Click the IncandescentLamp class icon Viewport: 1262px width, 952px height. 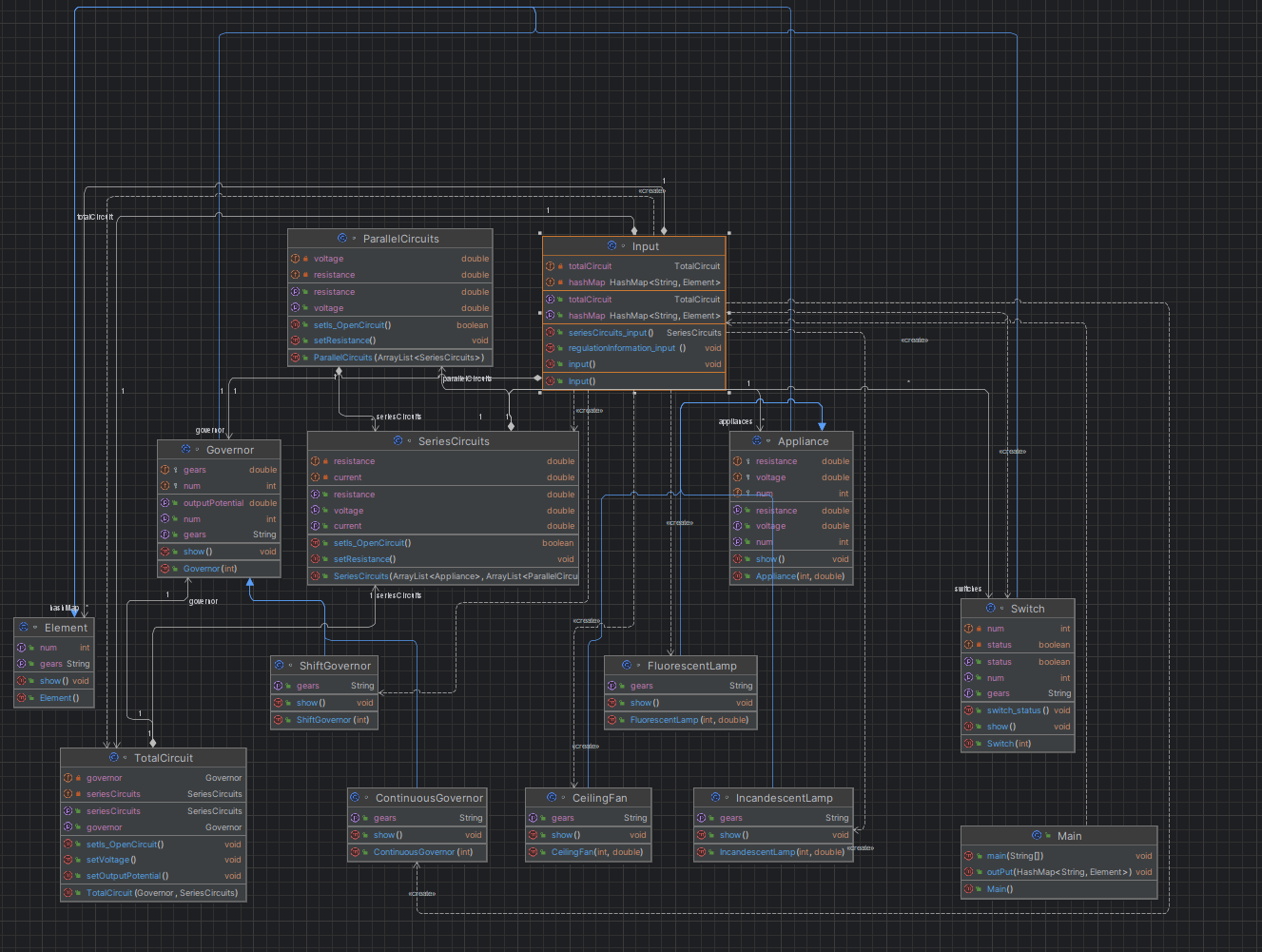click(x=715, y=797)
